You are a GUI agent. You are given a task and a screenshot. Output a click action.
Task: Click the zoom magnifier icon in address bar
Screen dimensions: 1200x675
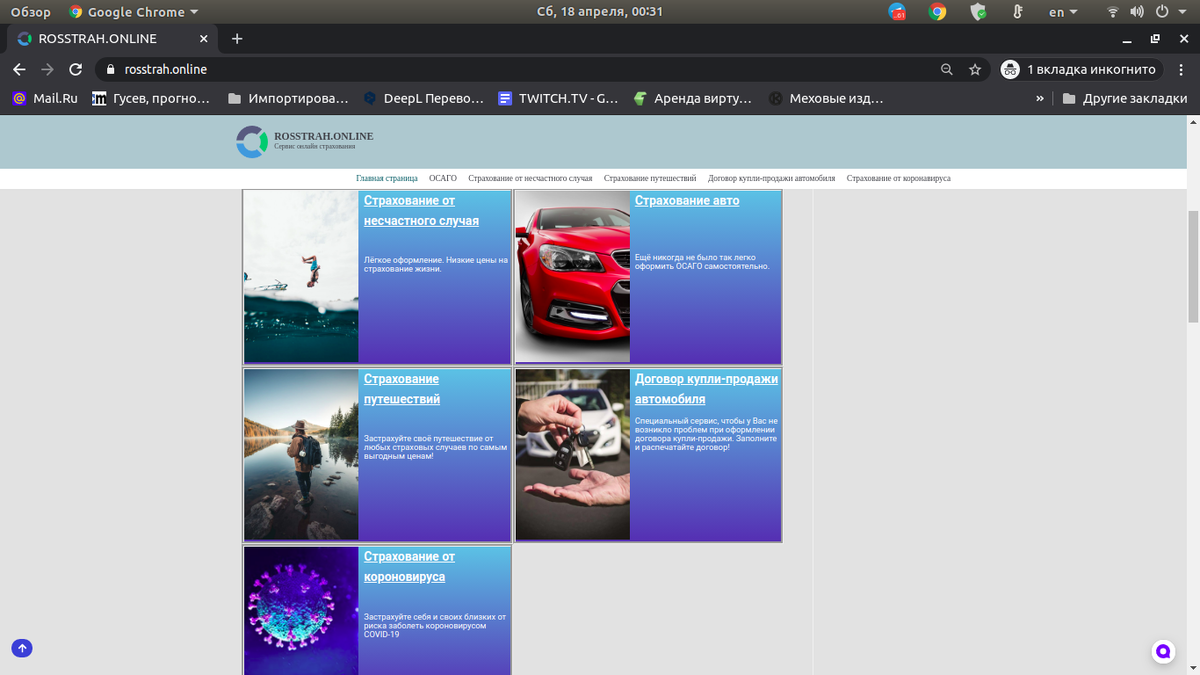[x=947, y=70]
